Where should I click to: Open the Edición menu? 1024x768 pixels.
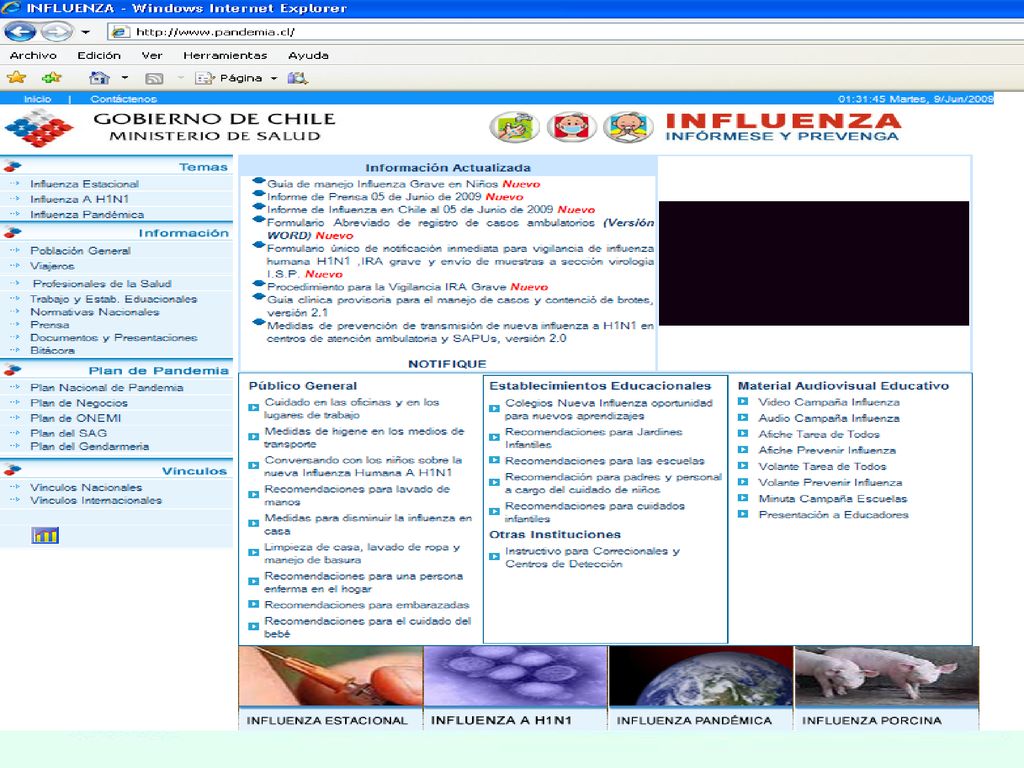pyautogui.click(x=99, y=56)
